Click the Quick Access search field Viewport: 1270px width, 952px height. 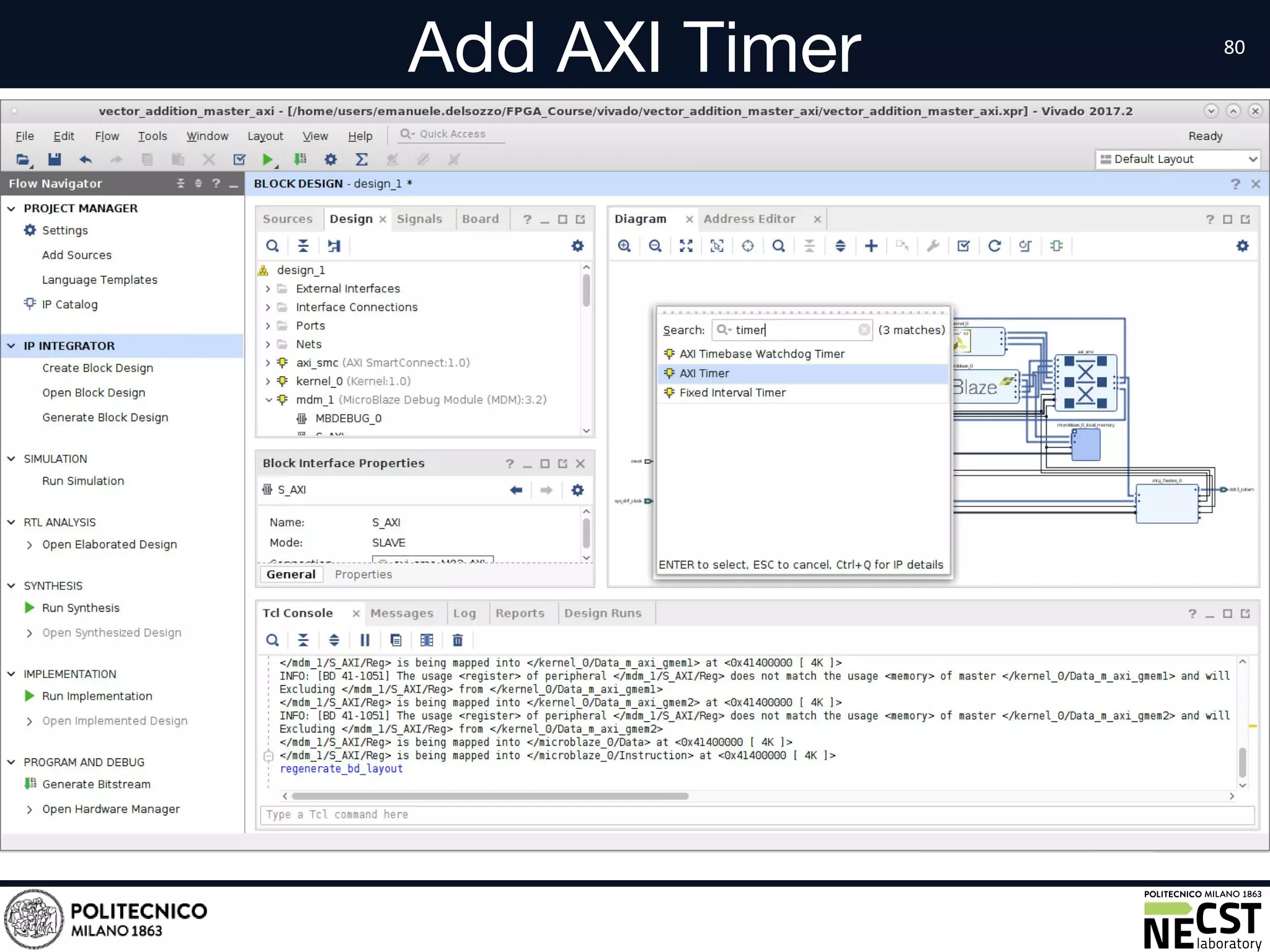pos(452,134)
